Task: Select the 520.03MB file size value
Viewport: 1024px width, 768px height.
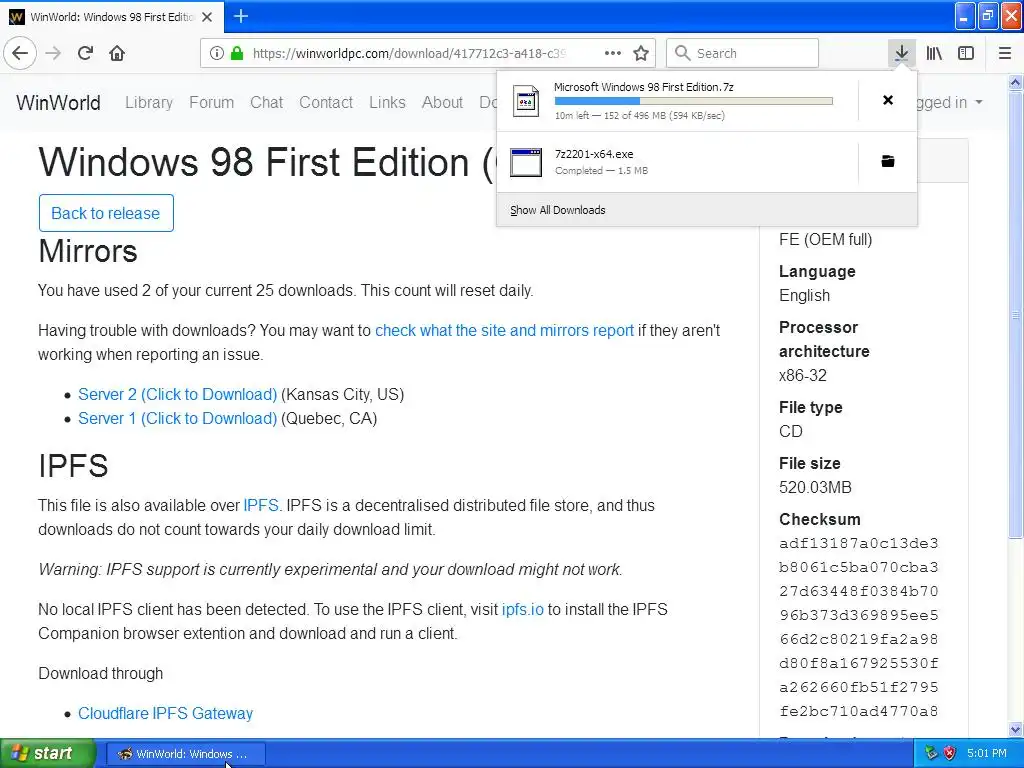Action: coord(815,487)
